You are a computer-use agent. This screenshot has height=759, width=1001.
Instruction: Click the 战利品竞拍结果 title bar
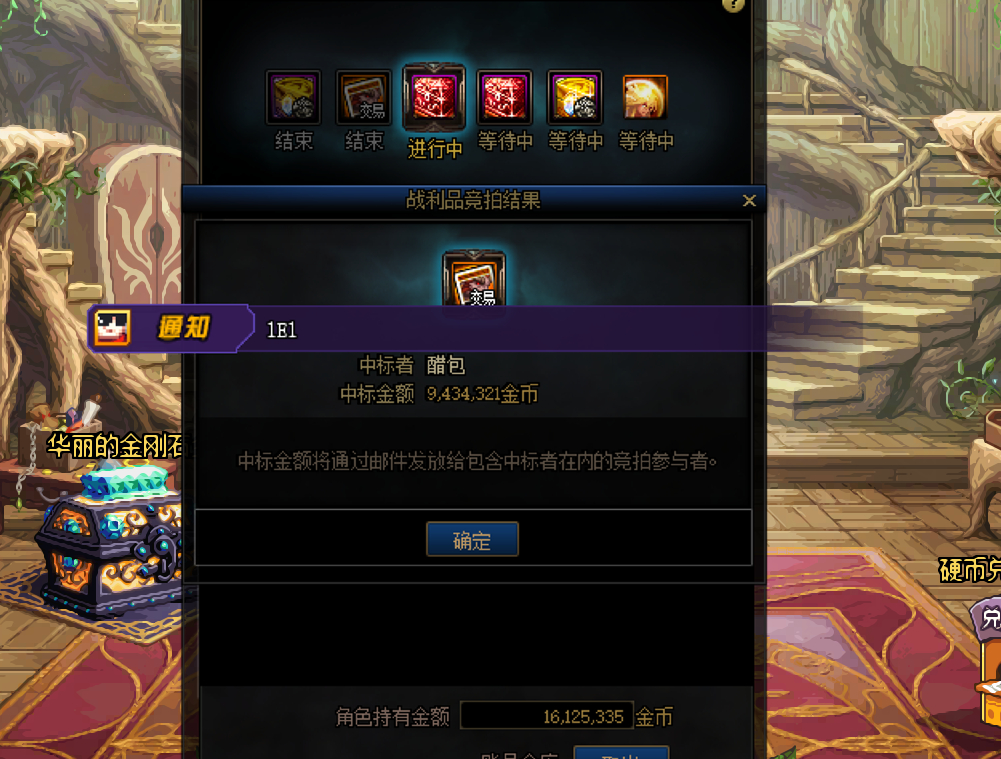pyautogui.click(x=473, y=200)
